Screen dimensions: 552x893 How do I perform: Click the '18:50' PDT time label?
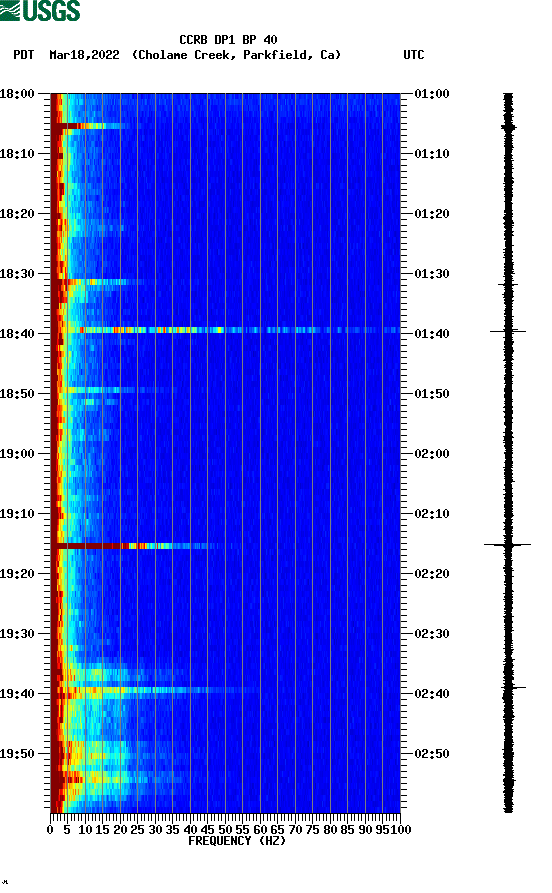[x=17, y=394]
